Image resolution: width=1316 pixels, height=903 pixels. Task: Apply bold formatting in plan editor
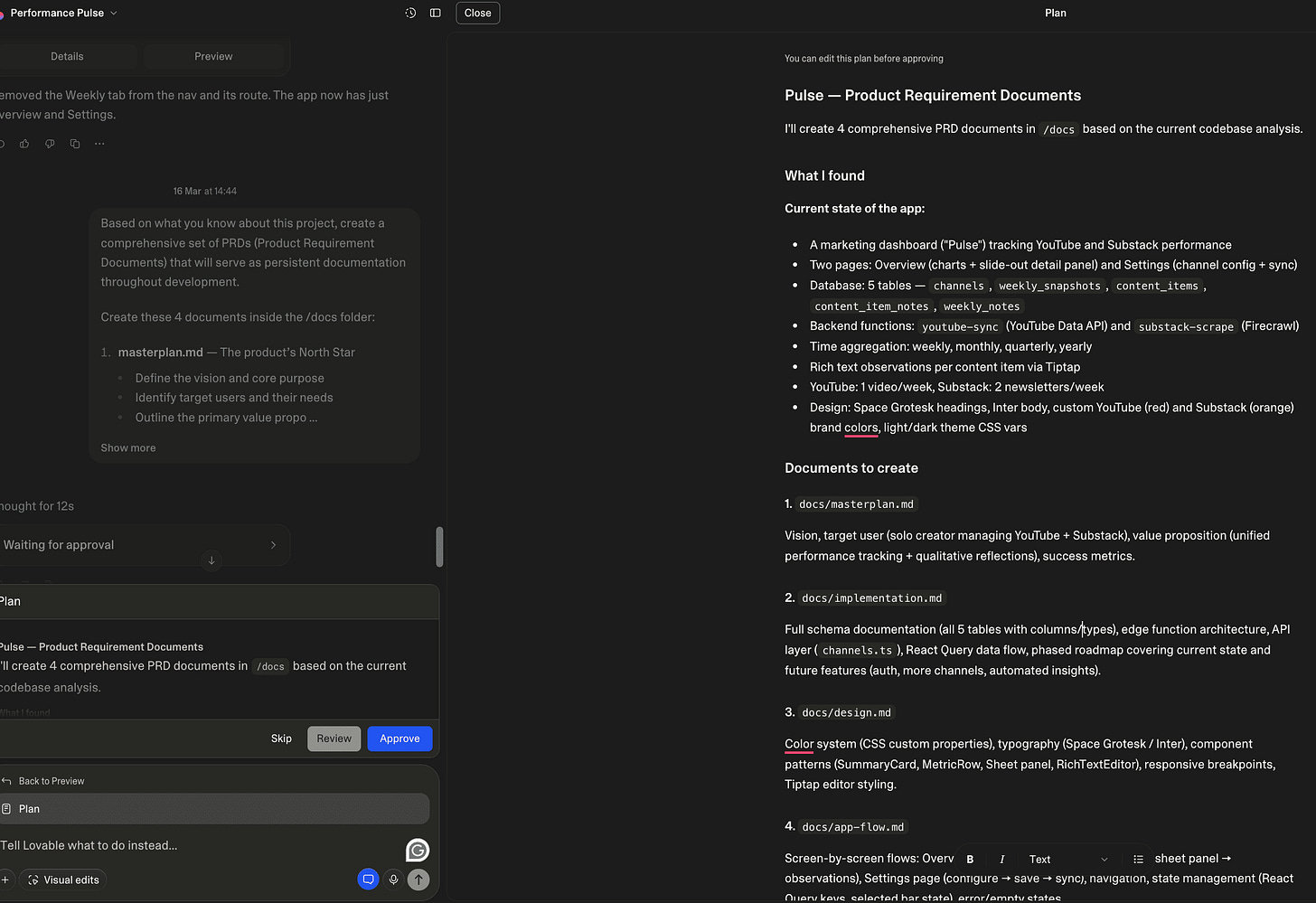[970, 860]
